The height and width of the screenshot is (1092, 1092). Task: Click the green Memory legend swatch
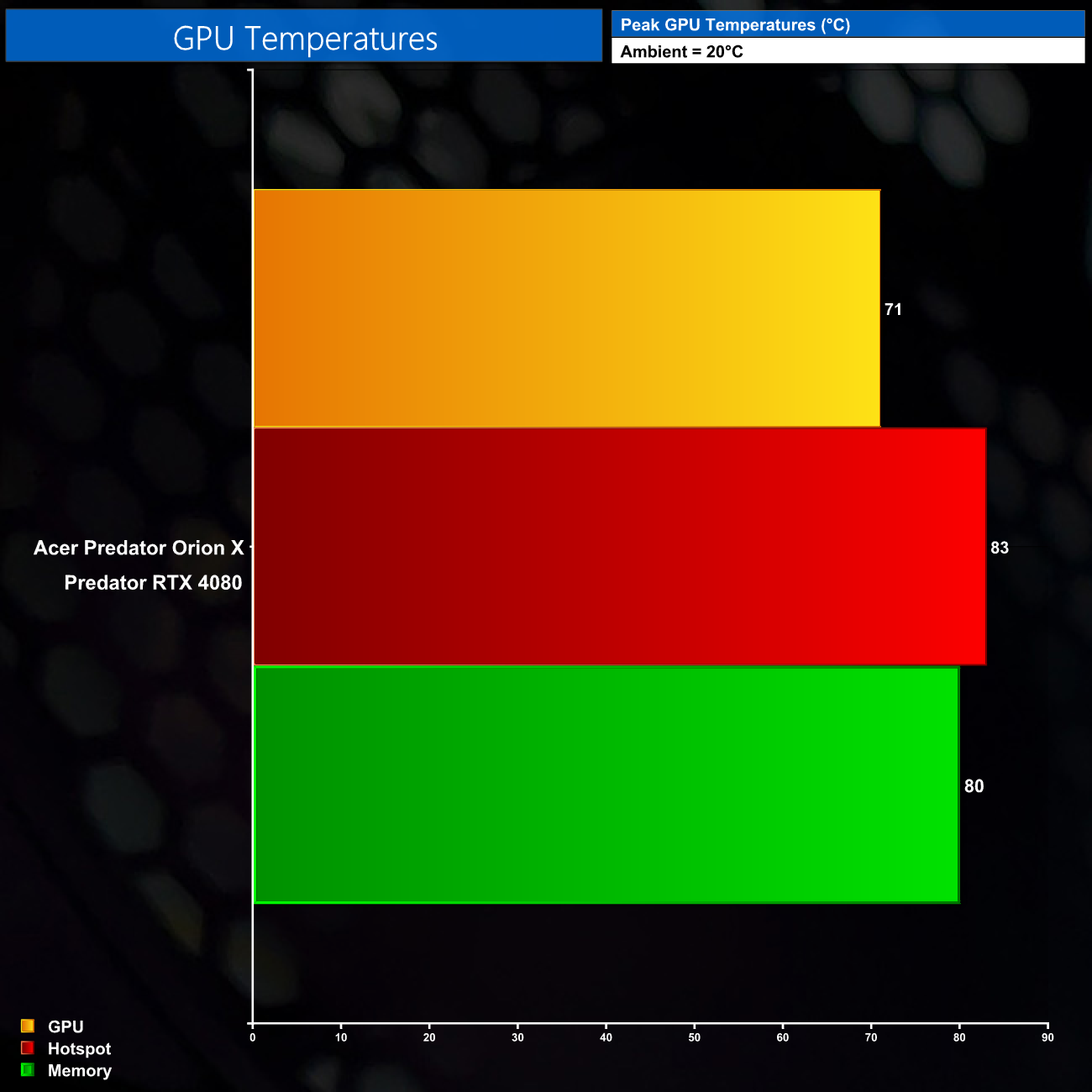(x=28, y=1069)
